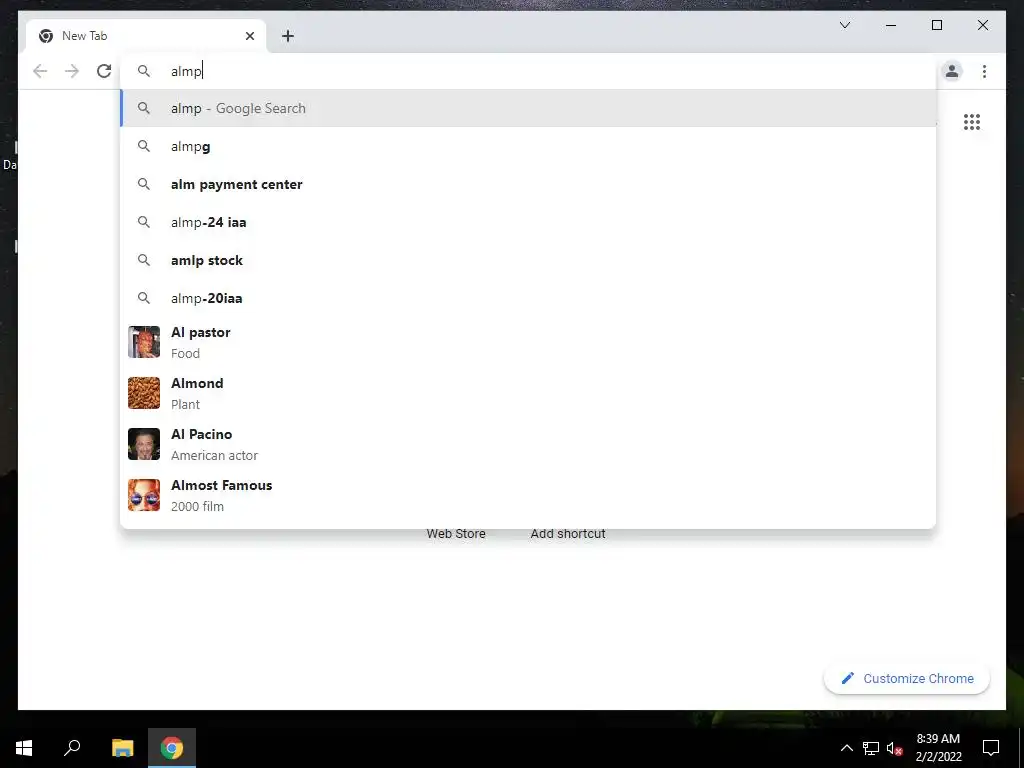Viewport: 1024px width, 768px height.
Task: Open the Chrome profile avatar icon
Action: 952,71
